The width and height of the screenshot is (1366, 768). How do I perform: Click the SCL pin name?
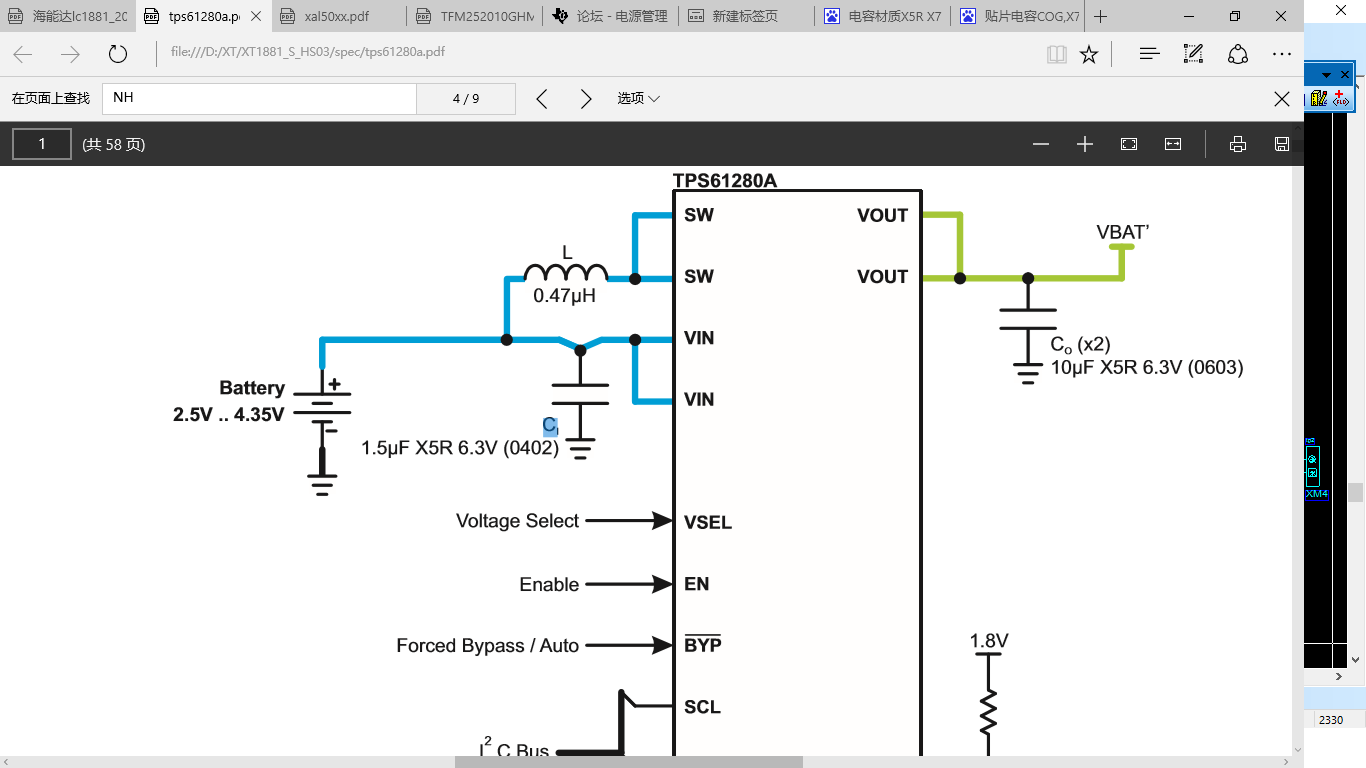702,707
